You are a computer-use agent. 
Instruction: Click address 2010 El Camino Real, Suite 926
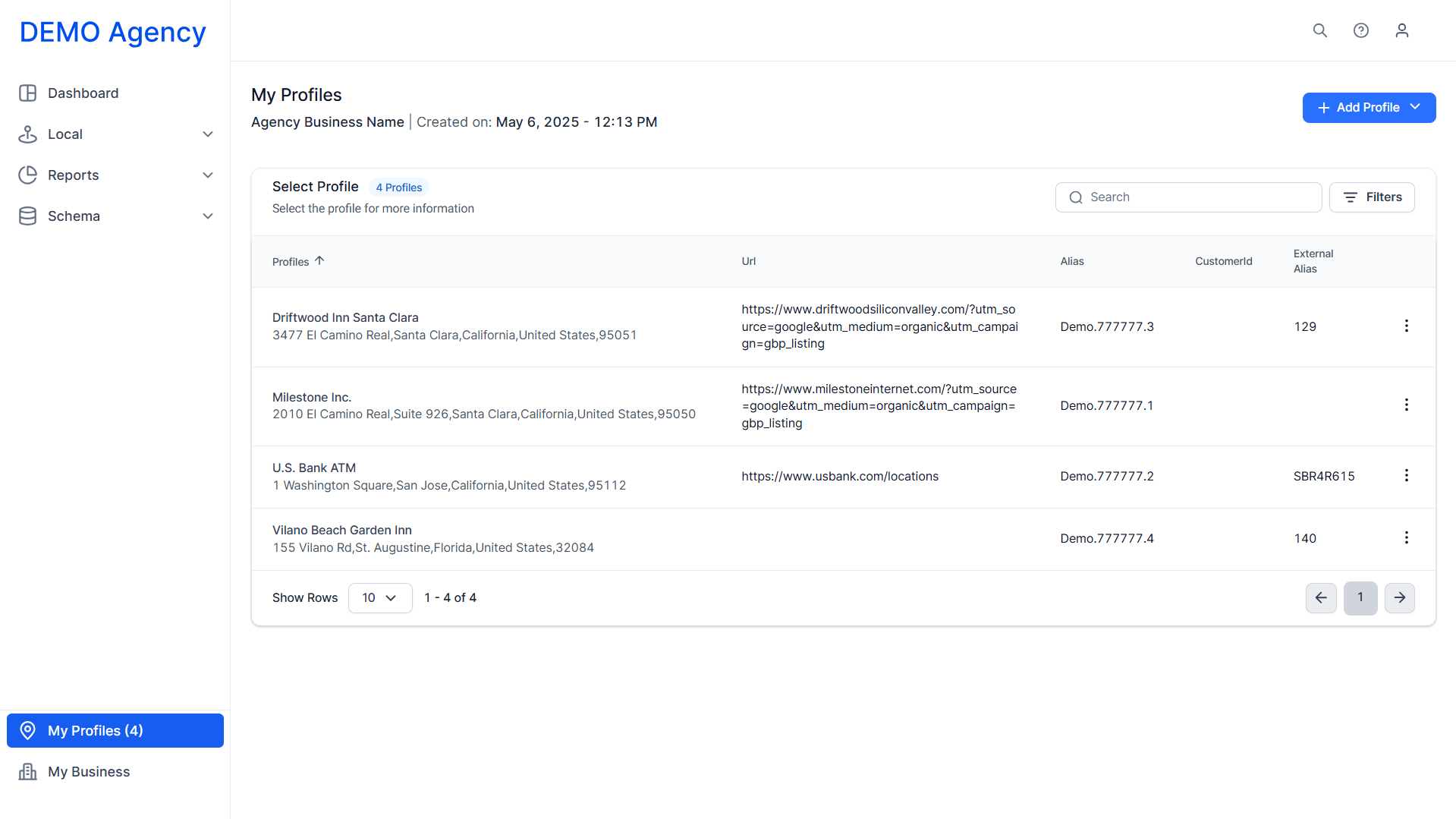tap(484, 414)
